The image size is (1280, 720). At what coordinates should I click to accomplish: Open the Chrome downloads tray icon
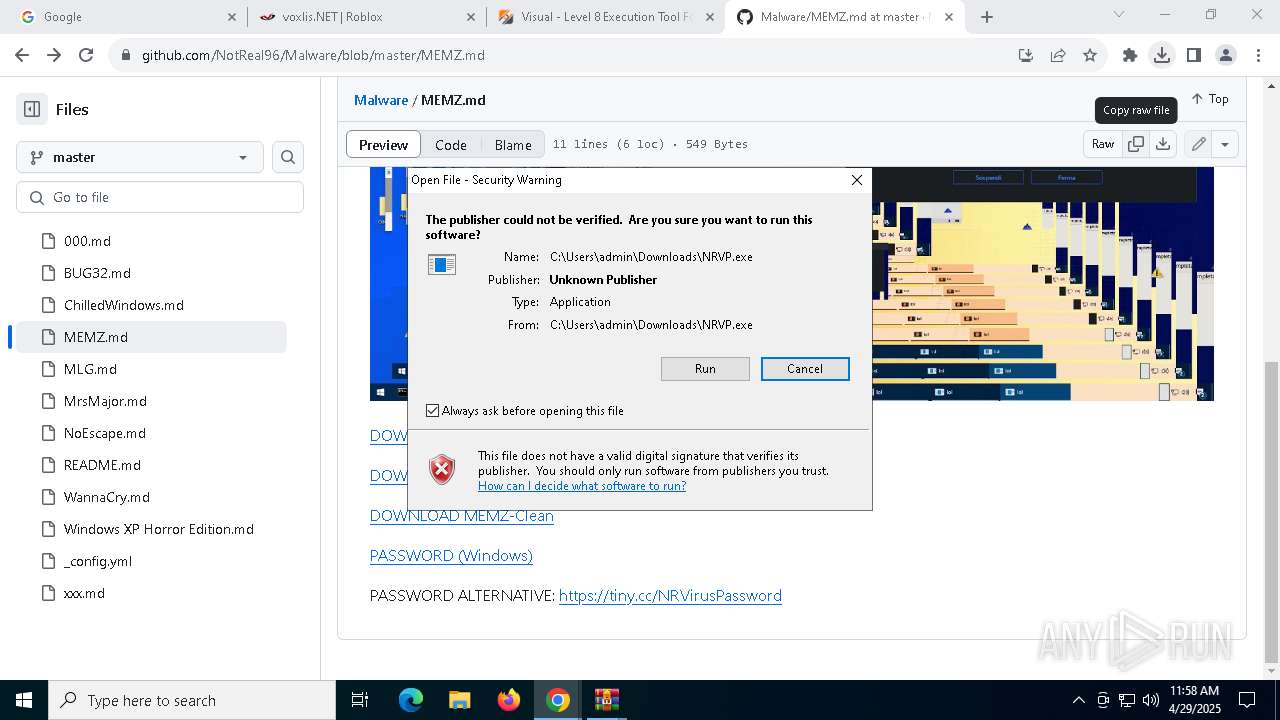(1162, 55)
